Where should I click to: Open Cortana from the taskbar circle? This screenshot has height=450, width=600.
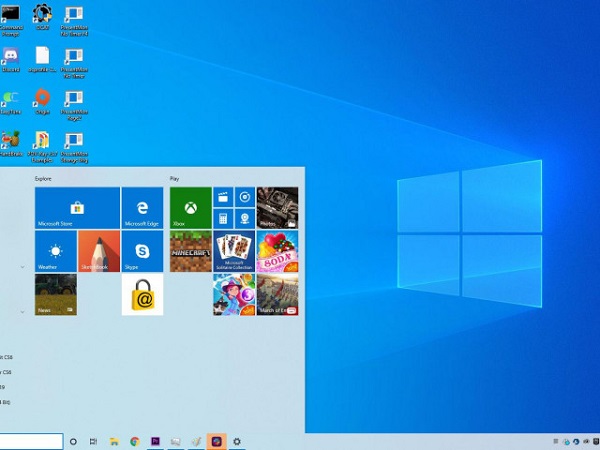coord(73,442)
